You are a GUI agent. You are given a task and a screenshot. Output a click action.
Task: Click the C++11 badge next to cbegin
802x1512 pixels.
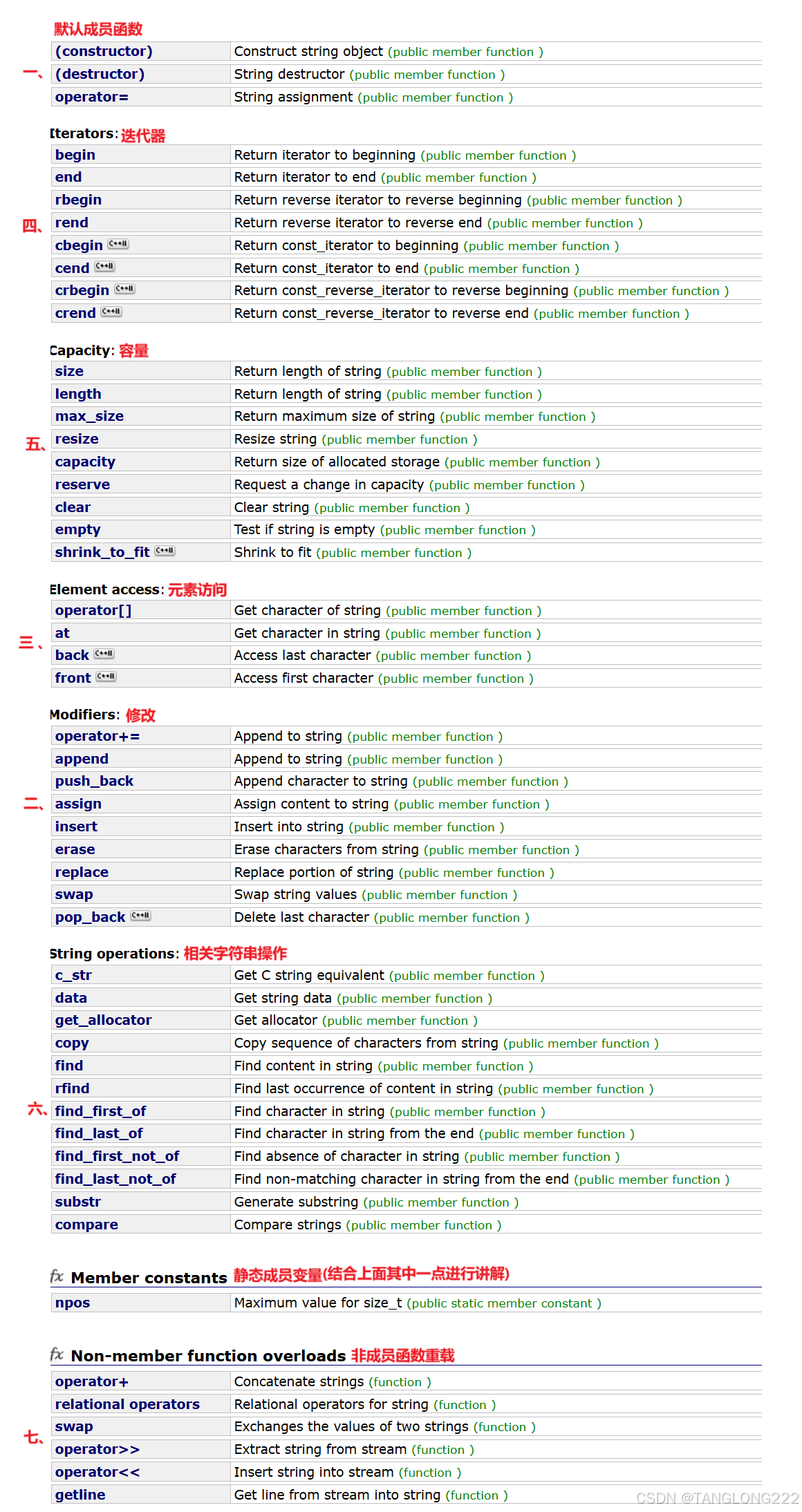pyautogui.click(x=118, y=244)
